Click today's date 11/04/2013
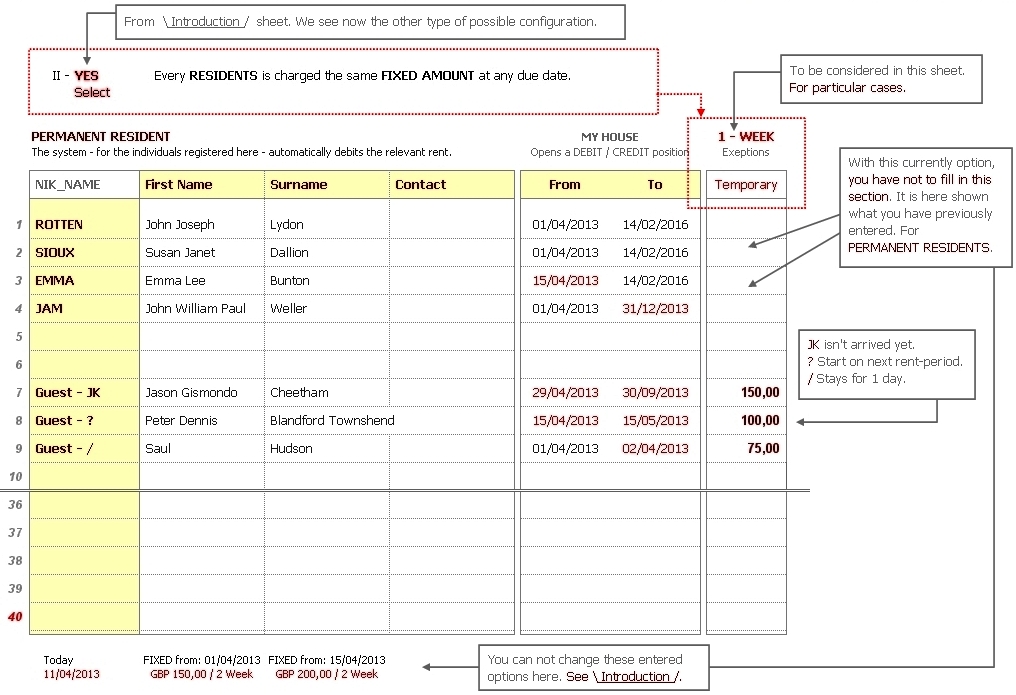Viewport: 1016px width, 695px height. (71, 674)
